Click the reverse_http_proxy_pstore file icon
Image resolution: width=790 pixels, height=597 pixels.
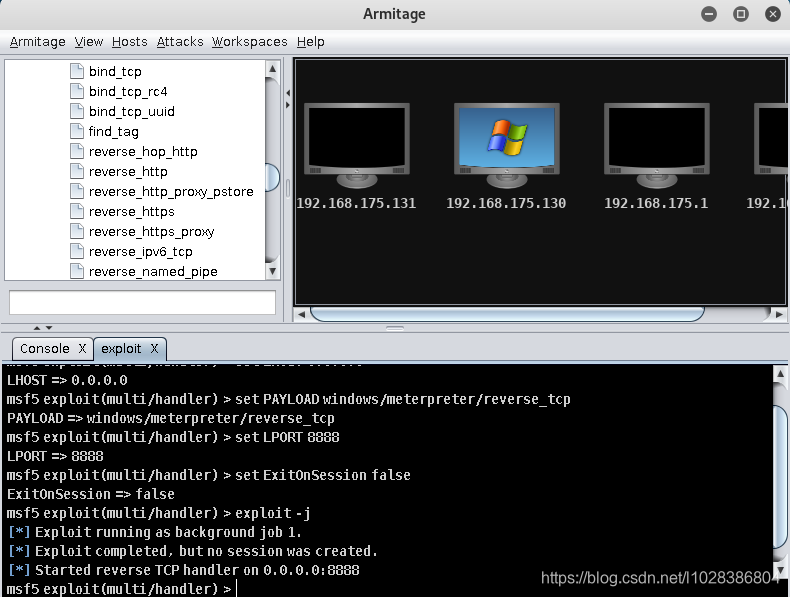click(x=77, y=191)
